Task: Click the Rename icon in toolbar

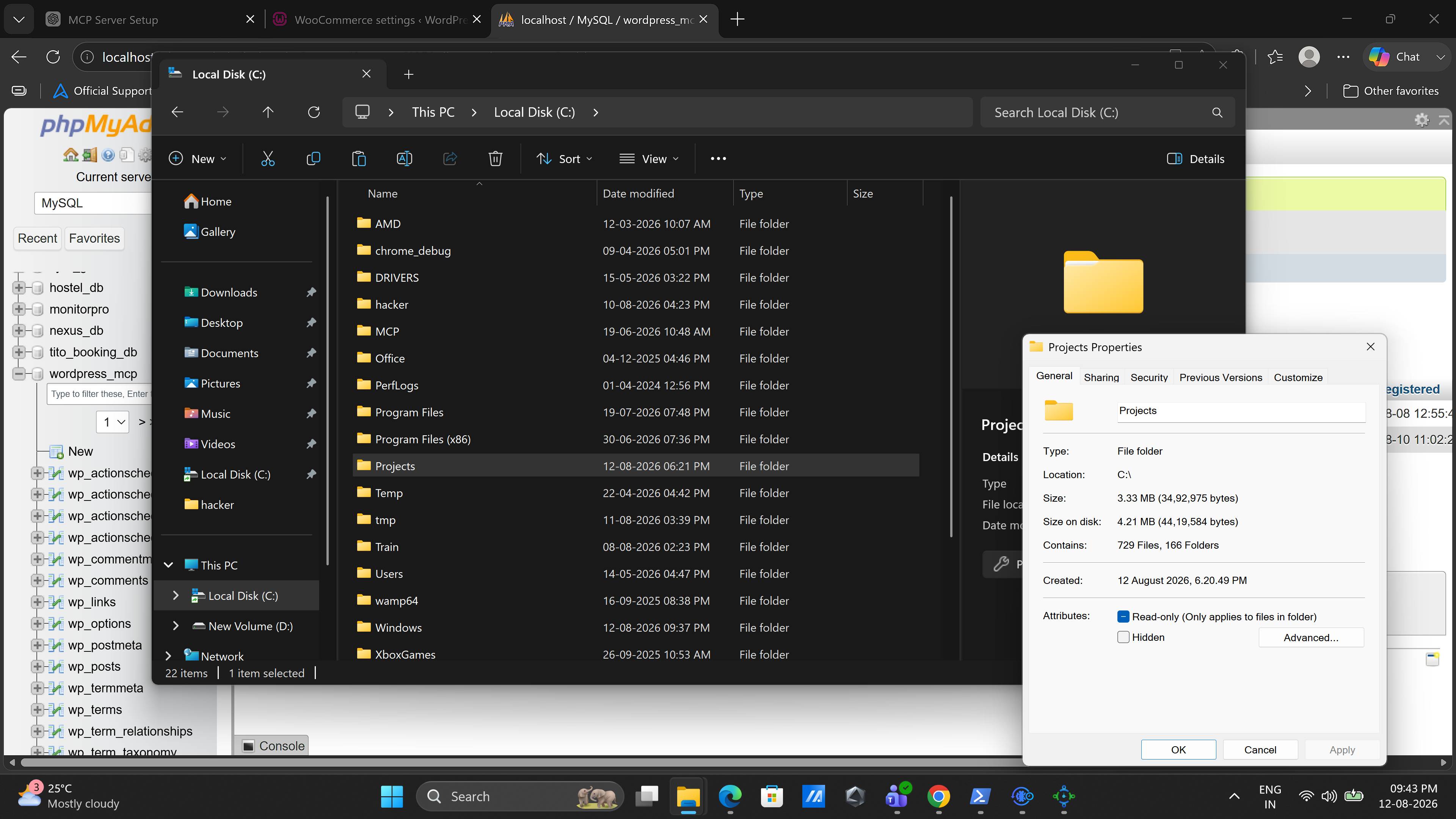Action: [x=404, y=159]
